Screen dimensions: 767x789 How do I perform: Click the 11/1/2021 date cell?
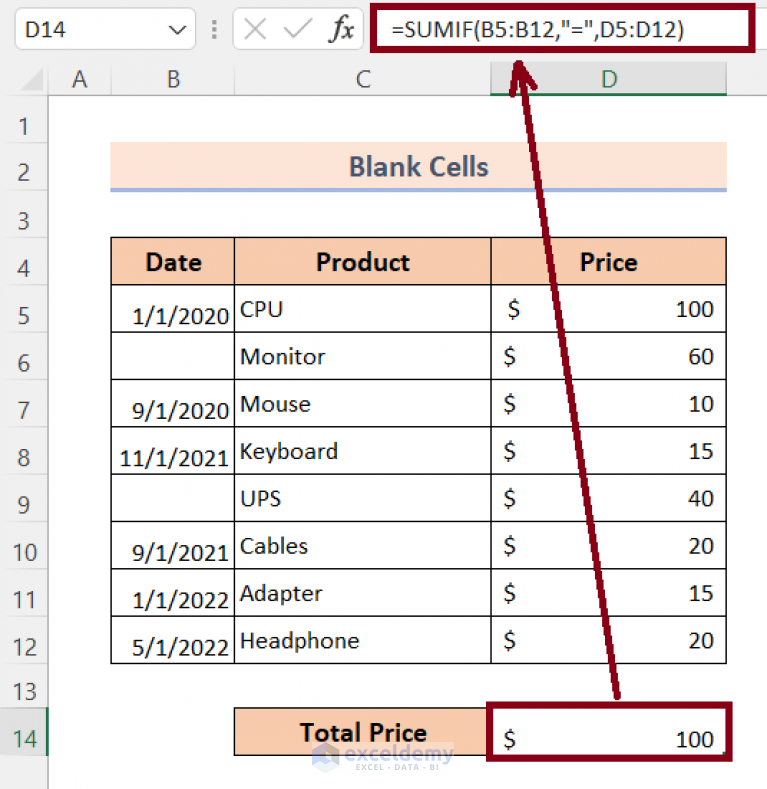pos(173,451)
